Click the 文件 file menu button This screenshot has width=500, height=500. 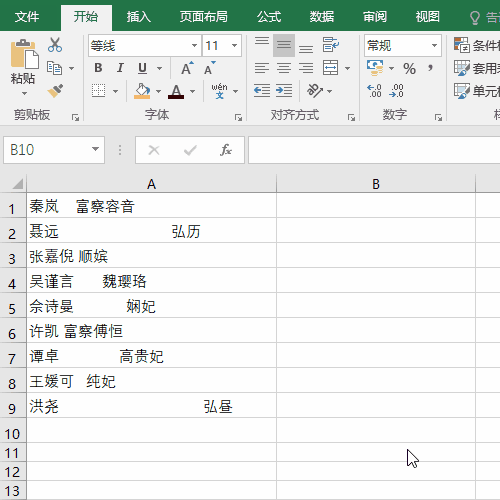coord(27,17)
